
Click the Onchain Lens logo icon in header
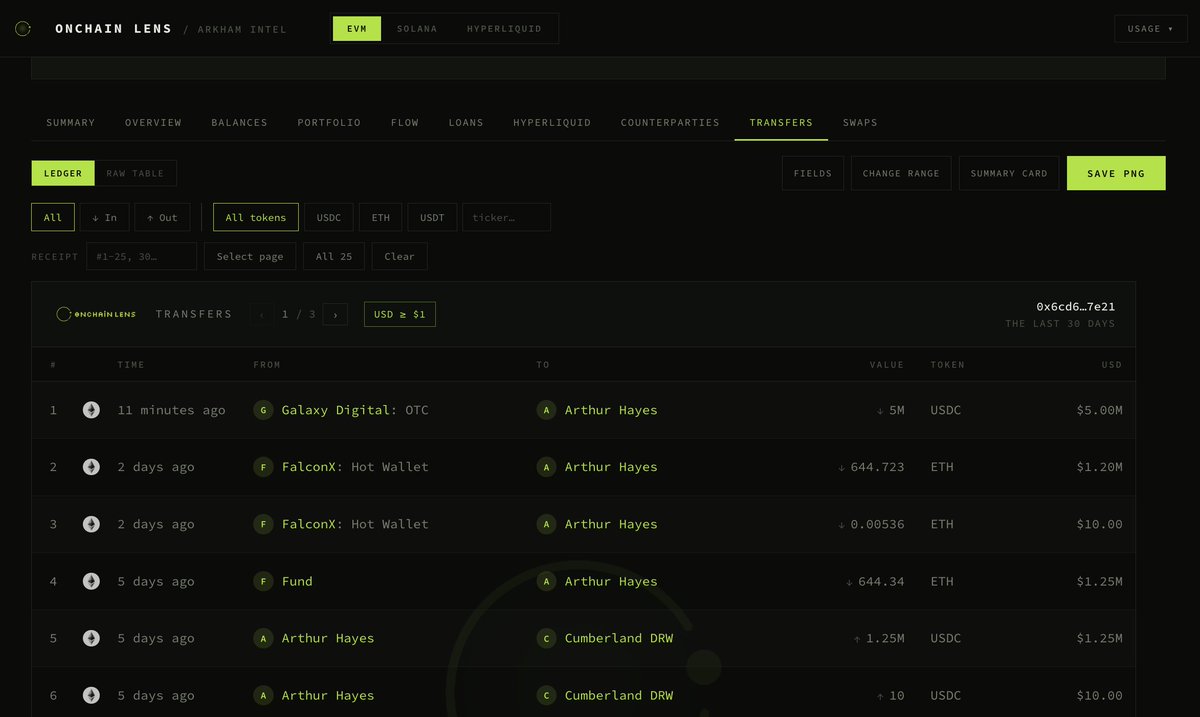pos(23,29)
